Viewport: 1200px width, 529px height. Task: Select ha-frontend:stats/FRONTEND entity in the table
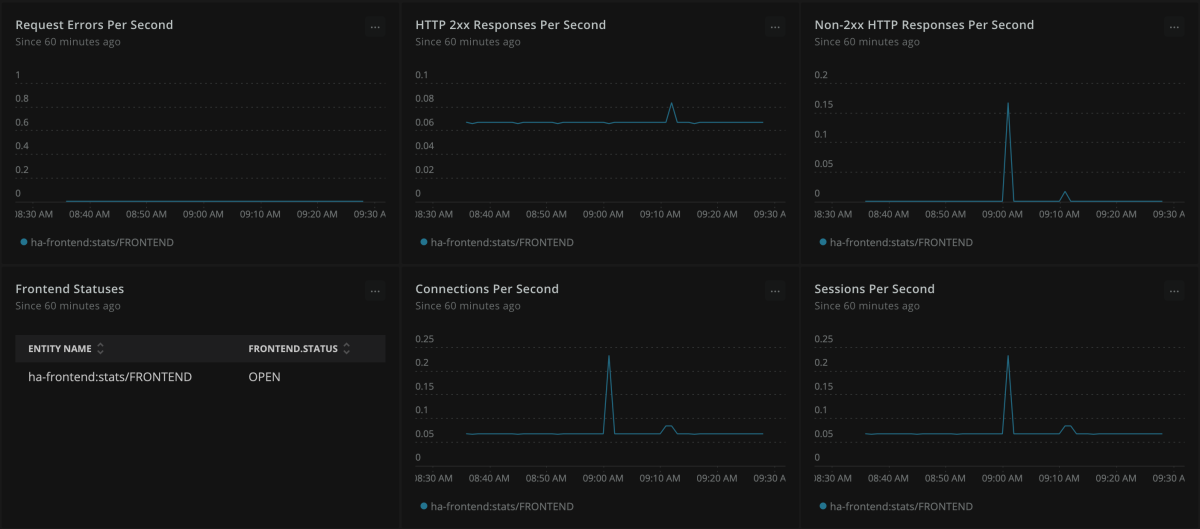110,377
